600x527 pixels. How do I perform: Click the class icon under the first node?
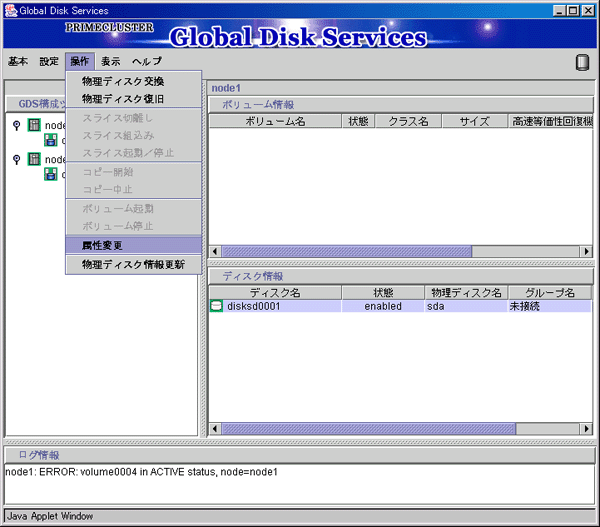pyautogui.click(x=51, y=140)
